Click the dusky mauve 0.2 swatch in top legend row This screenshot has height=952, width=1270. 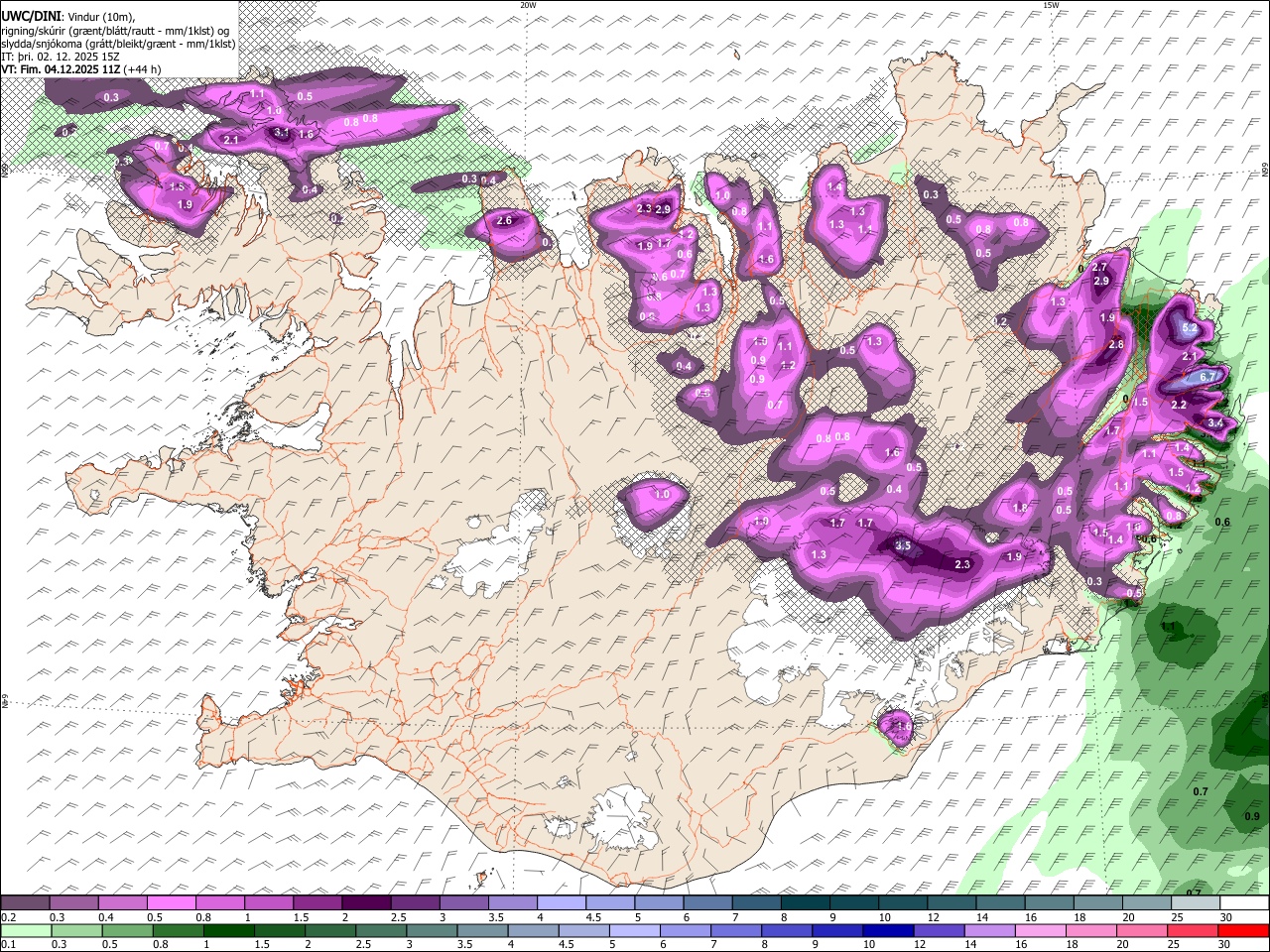(26, 903)
